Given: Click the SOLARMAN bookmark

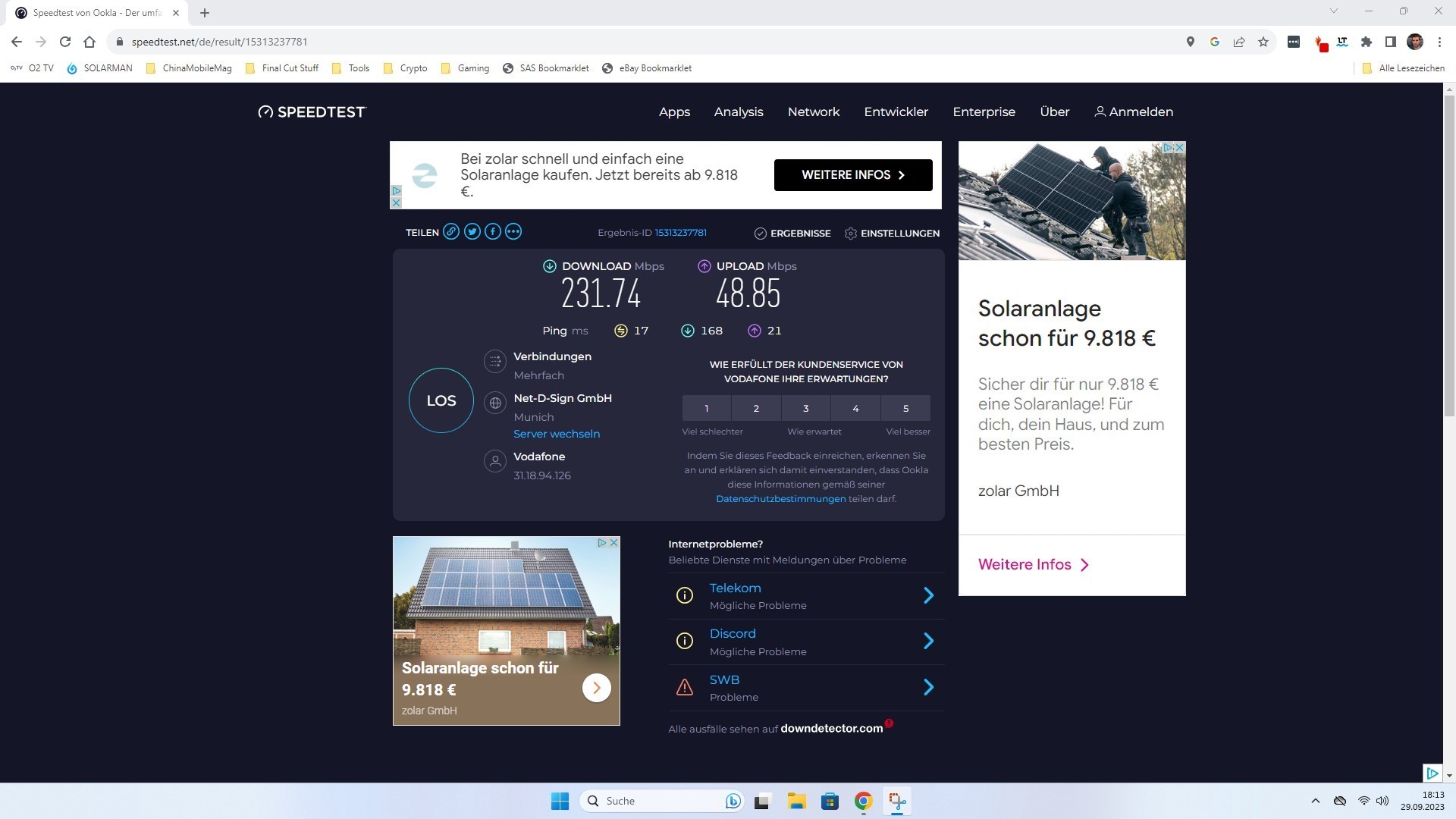Looking at the screenshot, I should pyautogui.click(x=99, y=68).
